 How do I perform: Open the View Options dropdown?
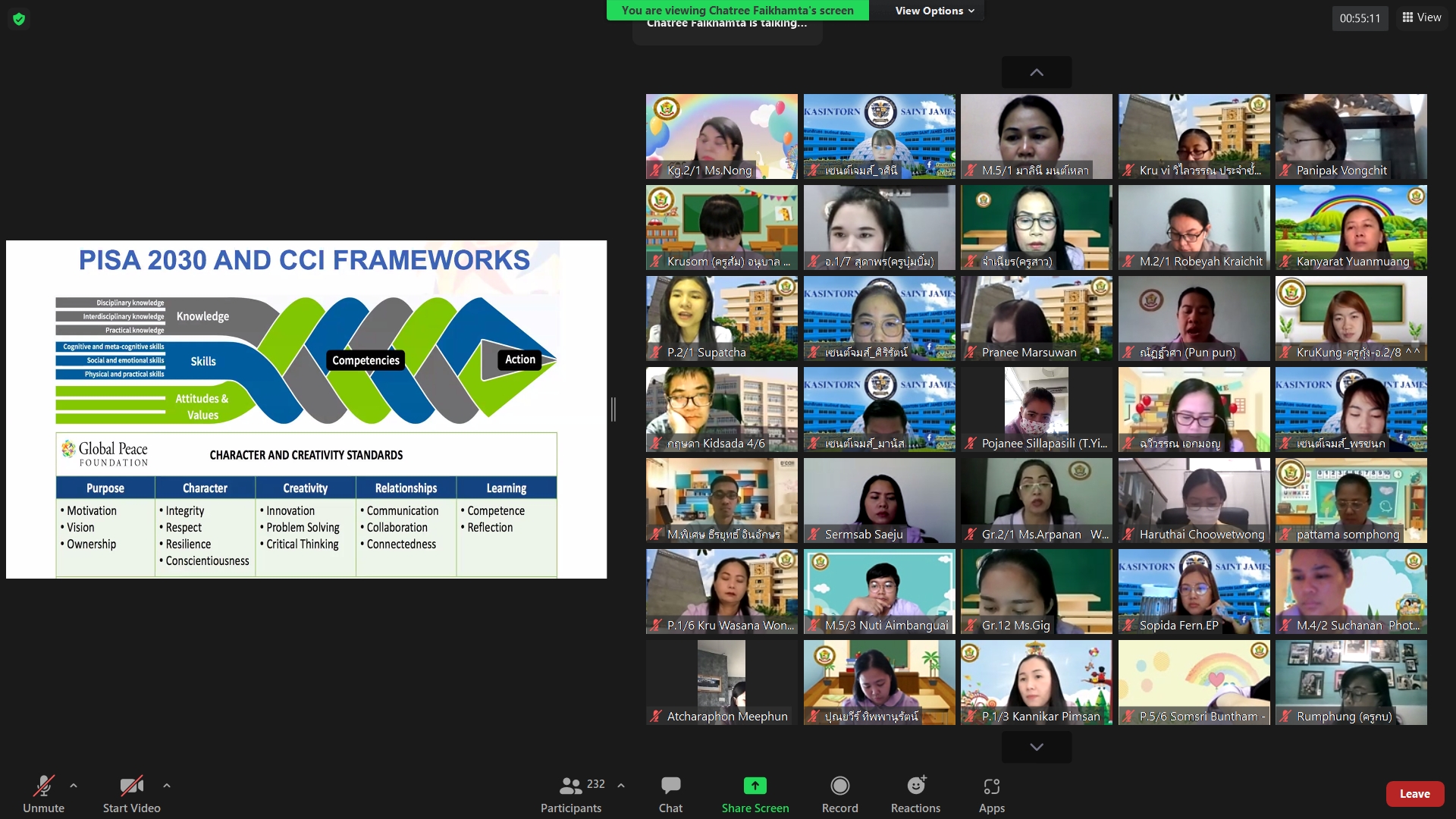(x=934, y=11)
